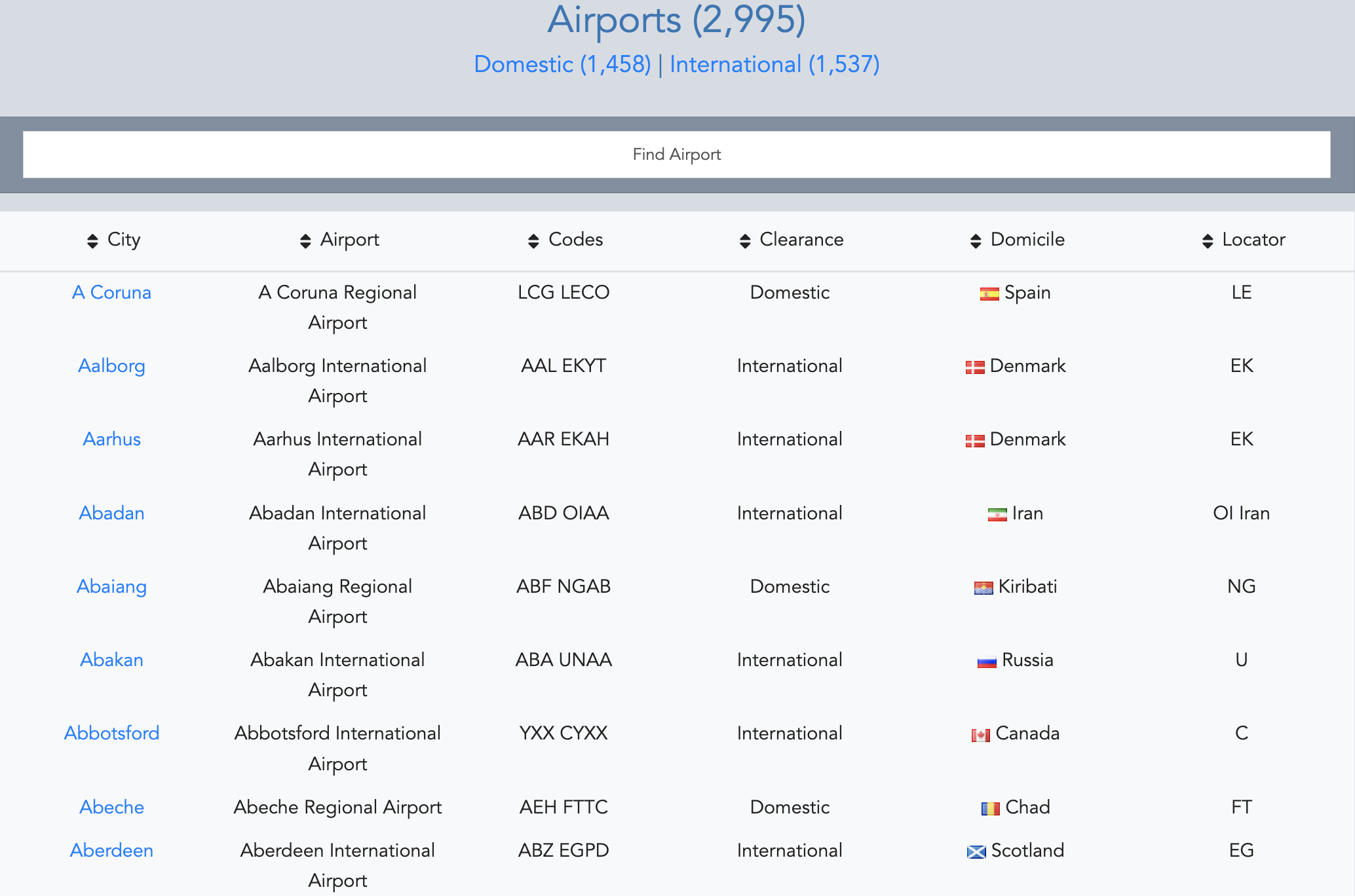Click inside the Find Airport search box
The width and height of the screenshot is (1355, 896).
point(677,154)
